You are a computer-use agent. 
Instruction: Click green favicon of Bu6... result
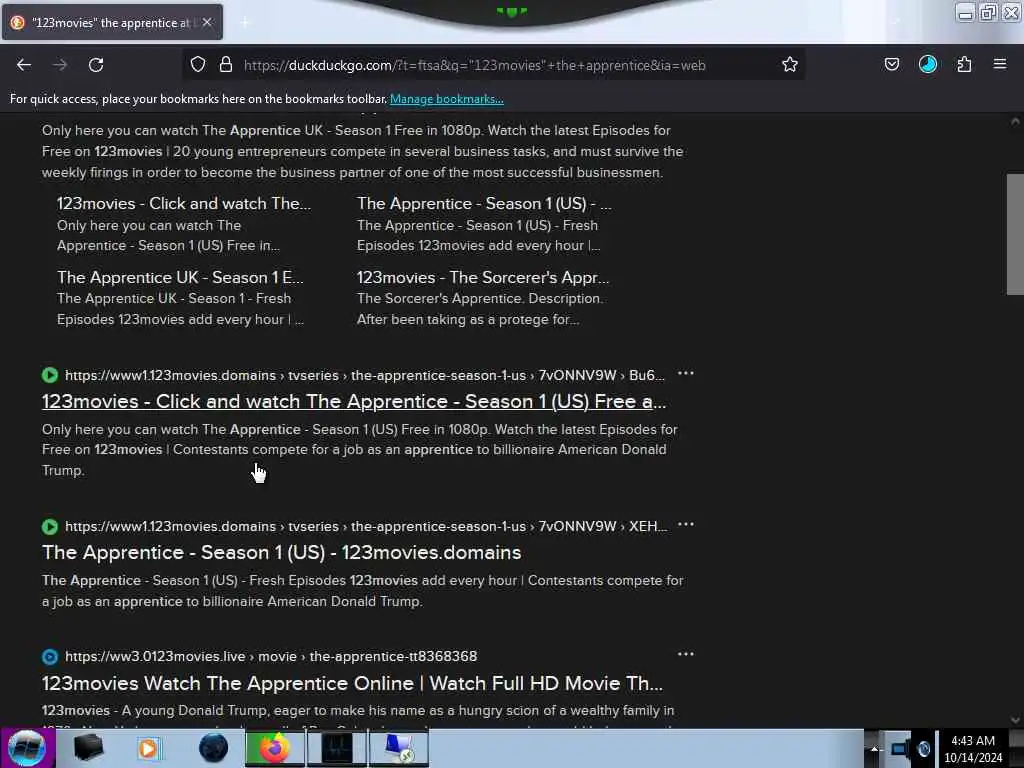[50, 376]
